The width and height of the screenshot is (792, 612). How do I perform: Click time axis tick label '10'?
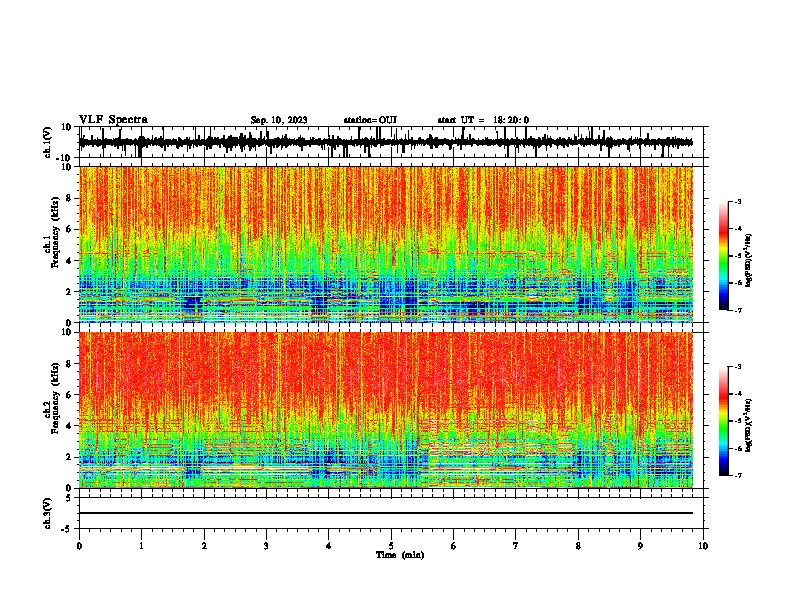703,546
